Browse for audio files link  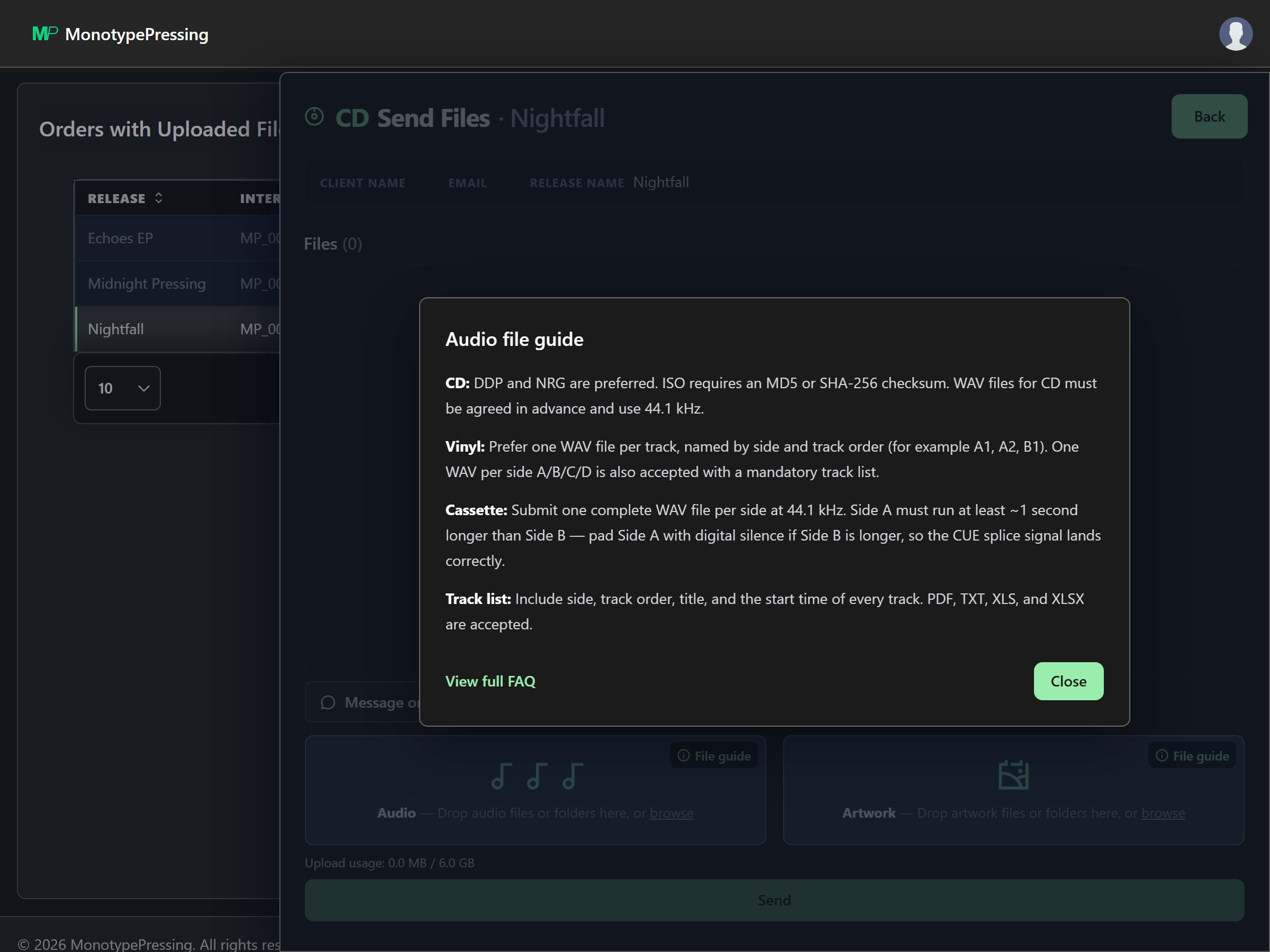pos(671,813)
